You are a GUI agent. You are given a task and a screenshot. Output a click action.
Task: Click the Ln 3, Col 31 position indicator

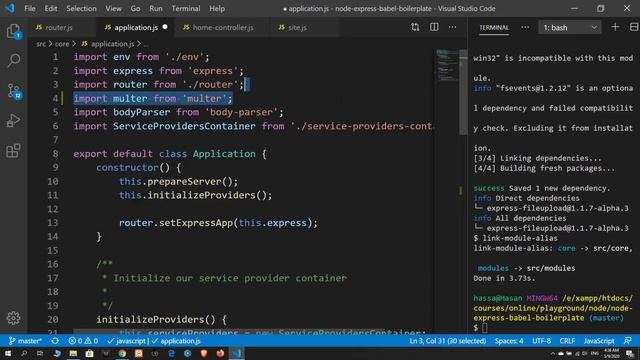pyautogui.click(x=448, y=341)
